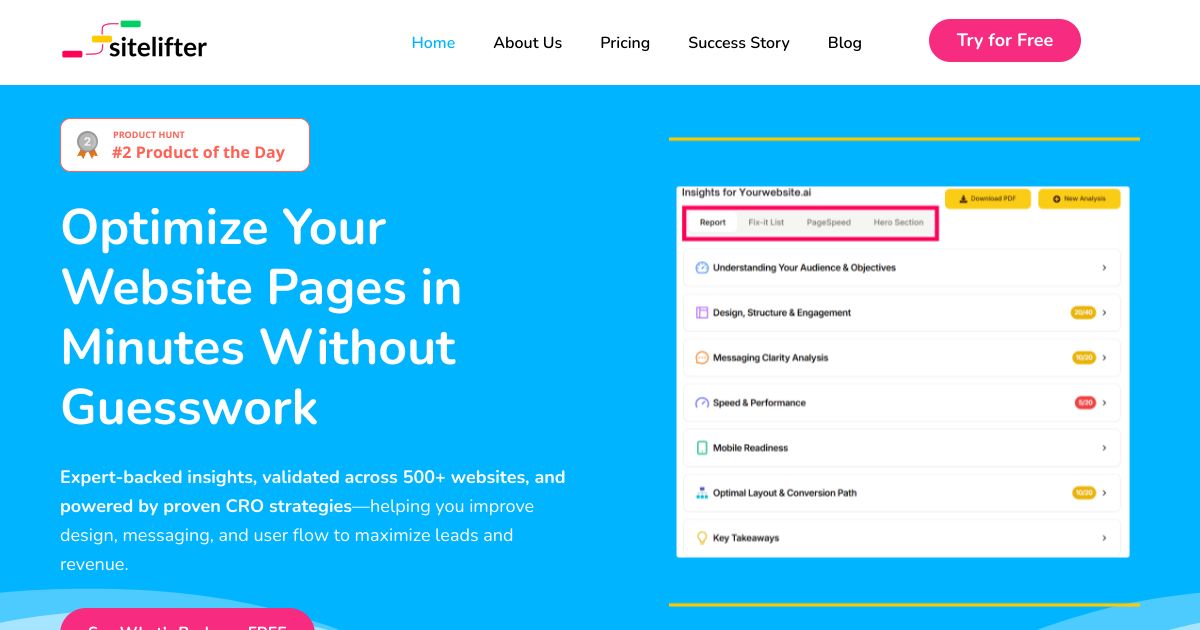The height and width of the screenshot is (630, 1200).
Task: Expand Understanding Your Audience & Objectives chevron
Action: point(1104,268)
